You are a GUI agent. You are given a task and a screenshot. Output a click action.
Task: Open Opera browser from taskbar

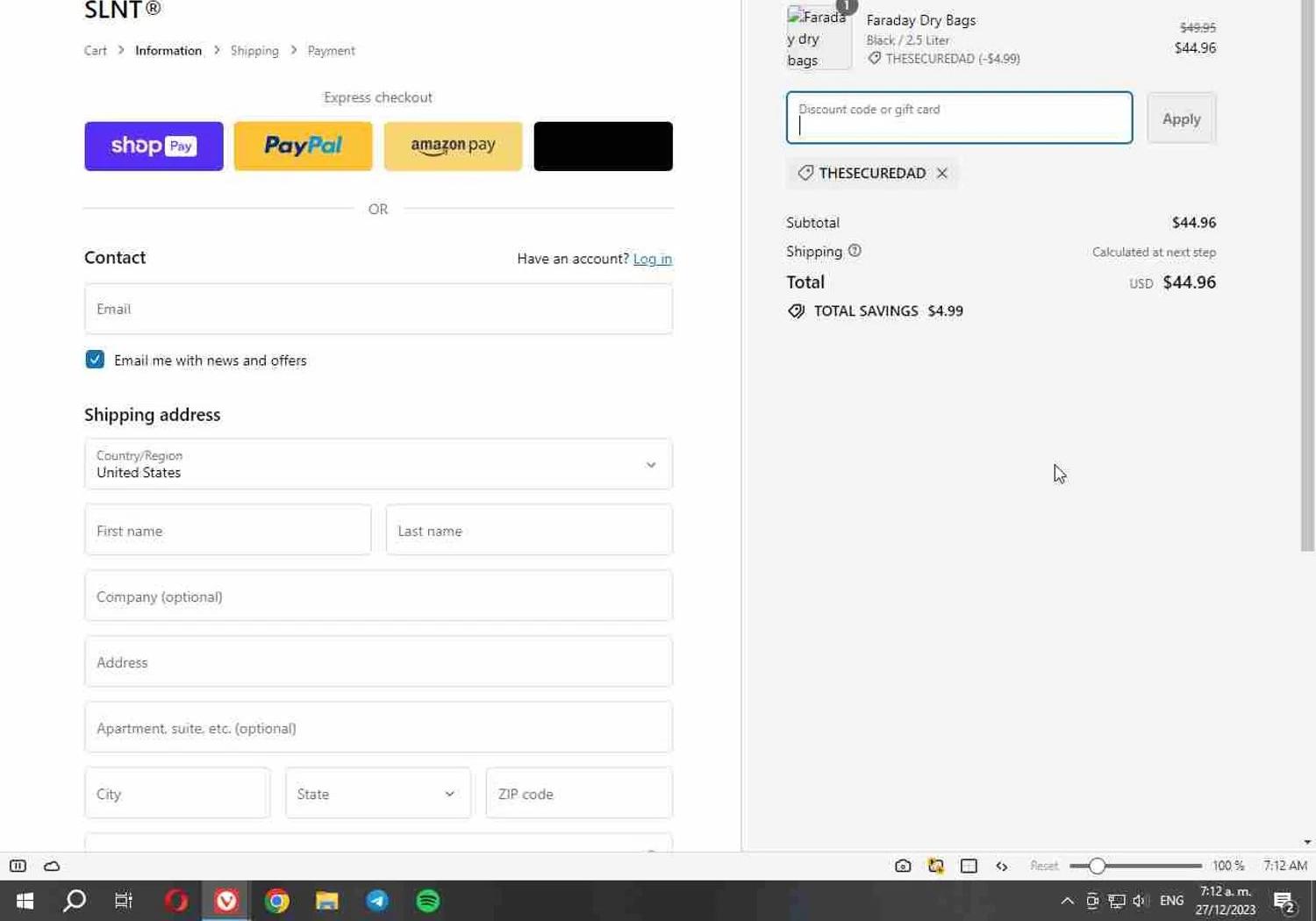[x=175, y=901]
